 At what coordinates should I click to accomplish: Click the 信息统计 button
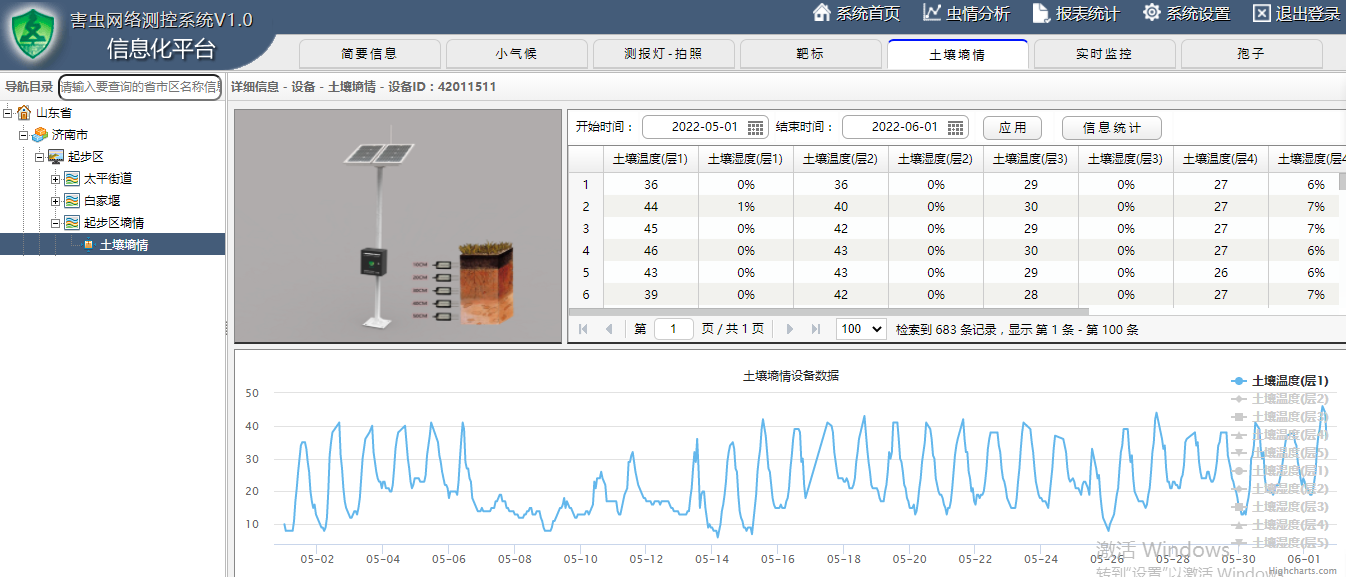1111,128
